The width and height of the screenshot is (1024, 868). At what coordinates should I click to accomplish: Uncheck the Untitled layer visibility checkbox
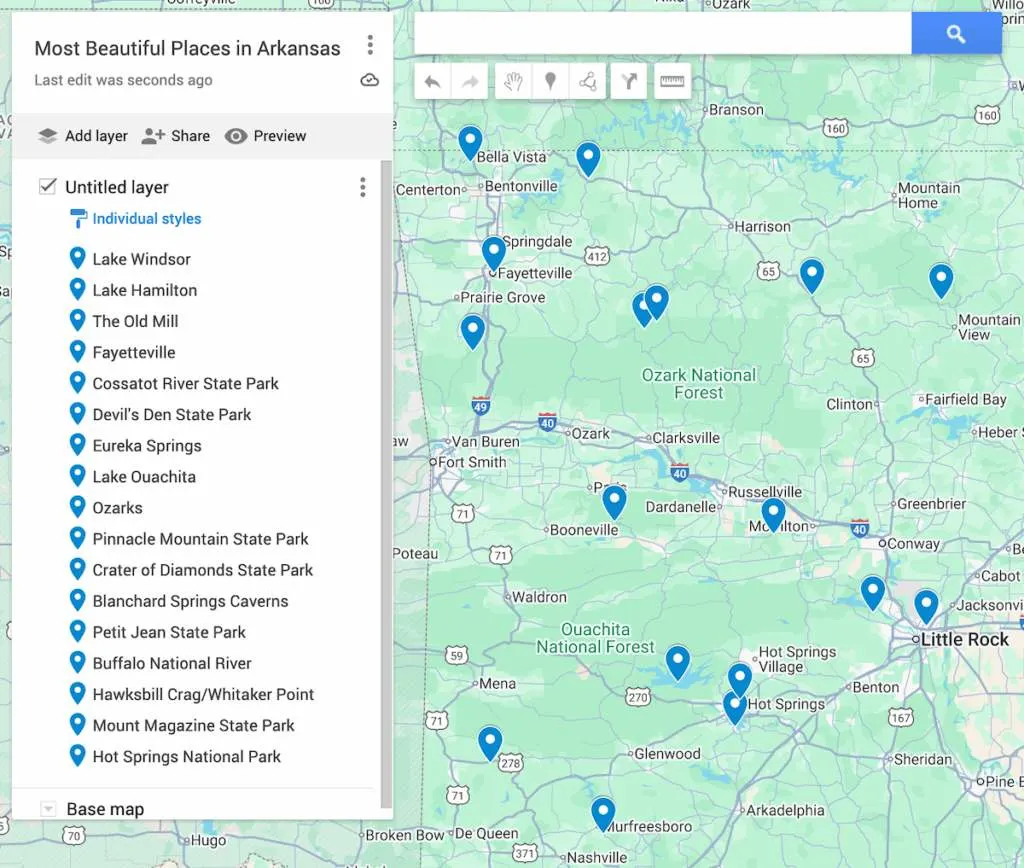coord(48,186)
